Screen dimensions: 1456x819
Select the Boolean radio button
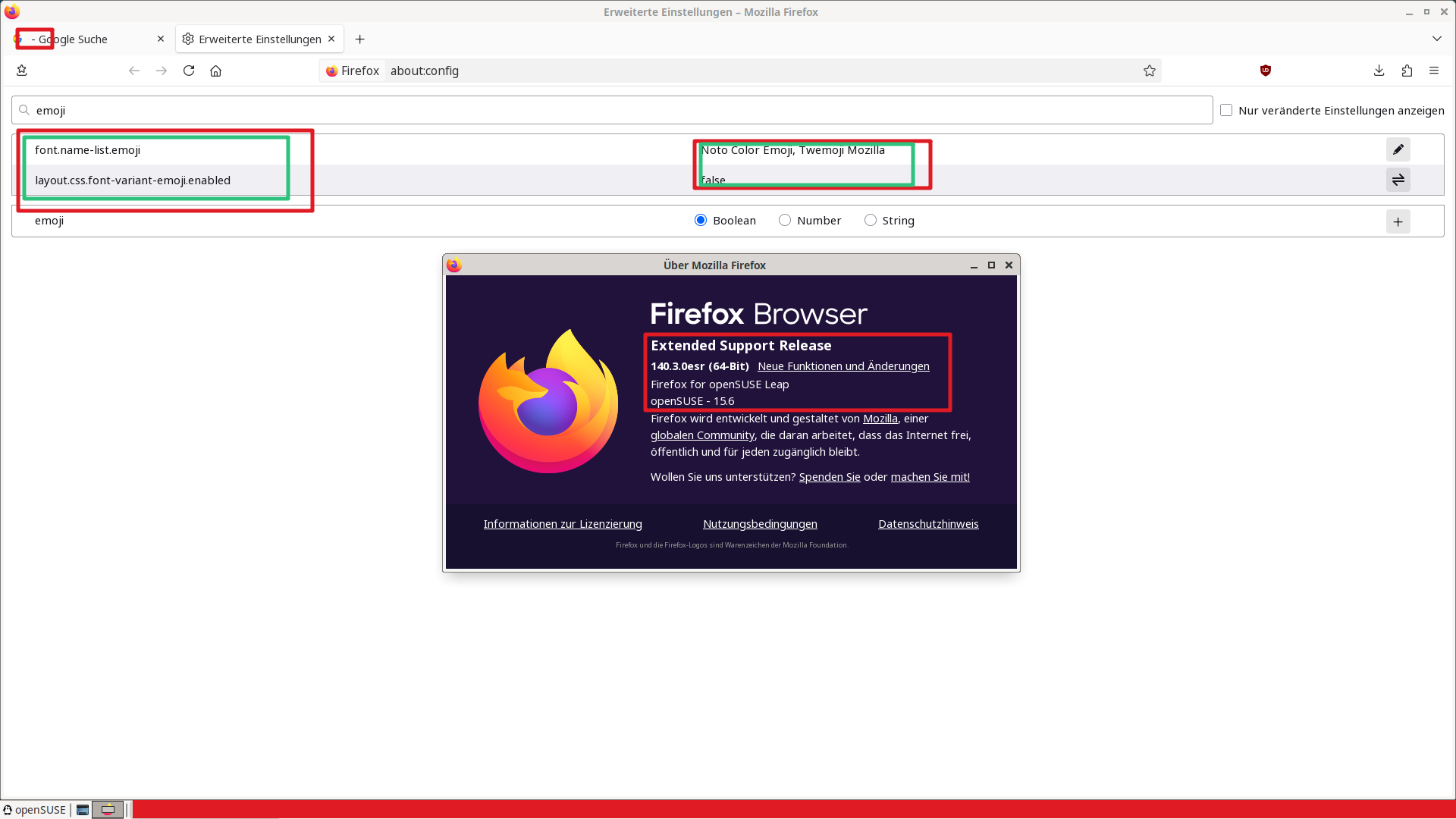click(x=701, y=220)
